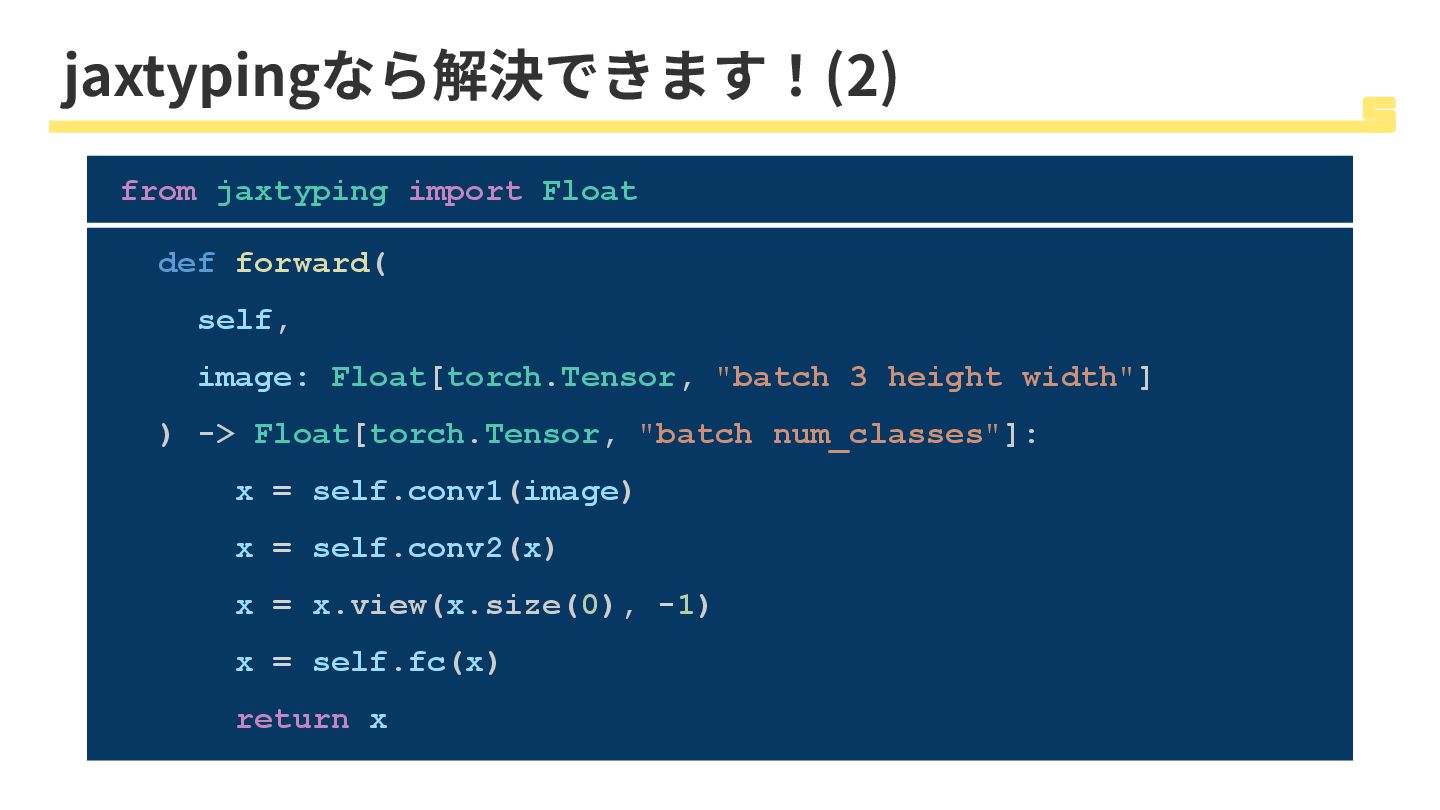This screenshot has height=810, width=1440.
Task: Click 'Float' at end of the import line
Action: point(589,191)
